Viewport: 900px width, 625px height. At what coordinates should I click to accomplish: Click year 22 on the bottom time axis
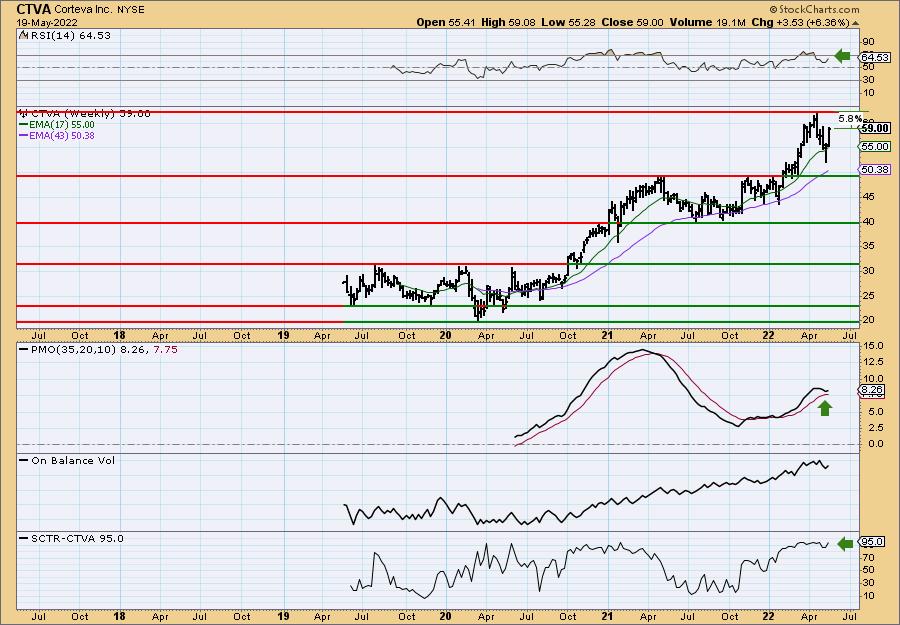[x=769, y=616]
